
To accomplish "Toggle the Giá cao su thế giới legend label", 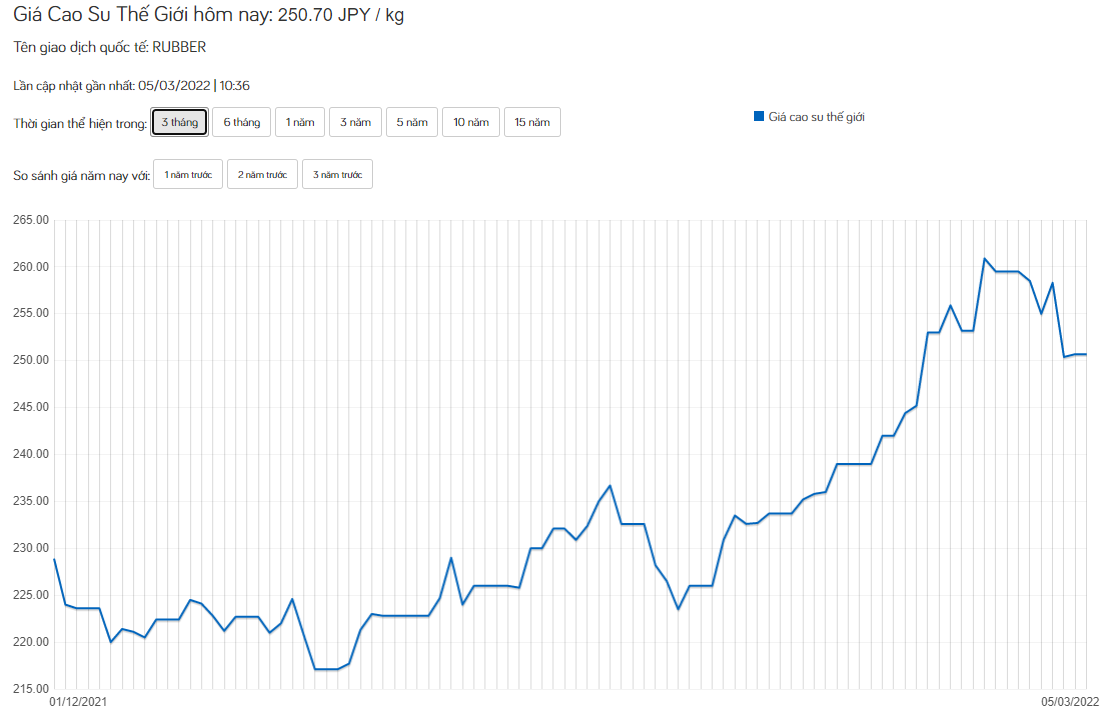I will [x=816, y=117].
